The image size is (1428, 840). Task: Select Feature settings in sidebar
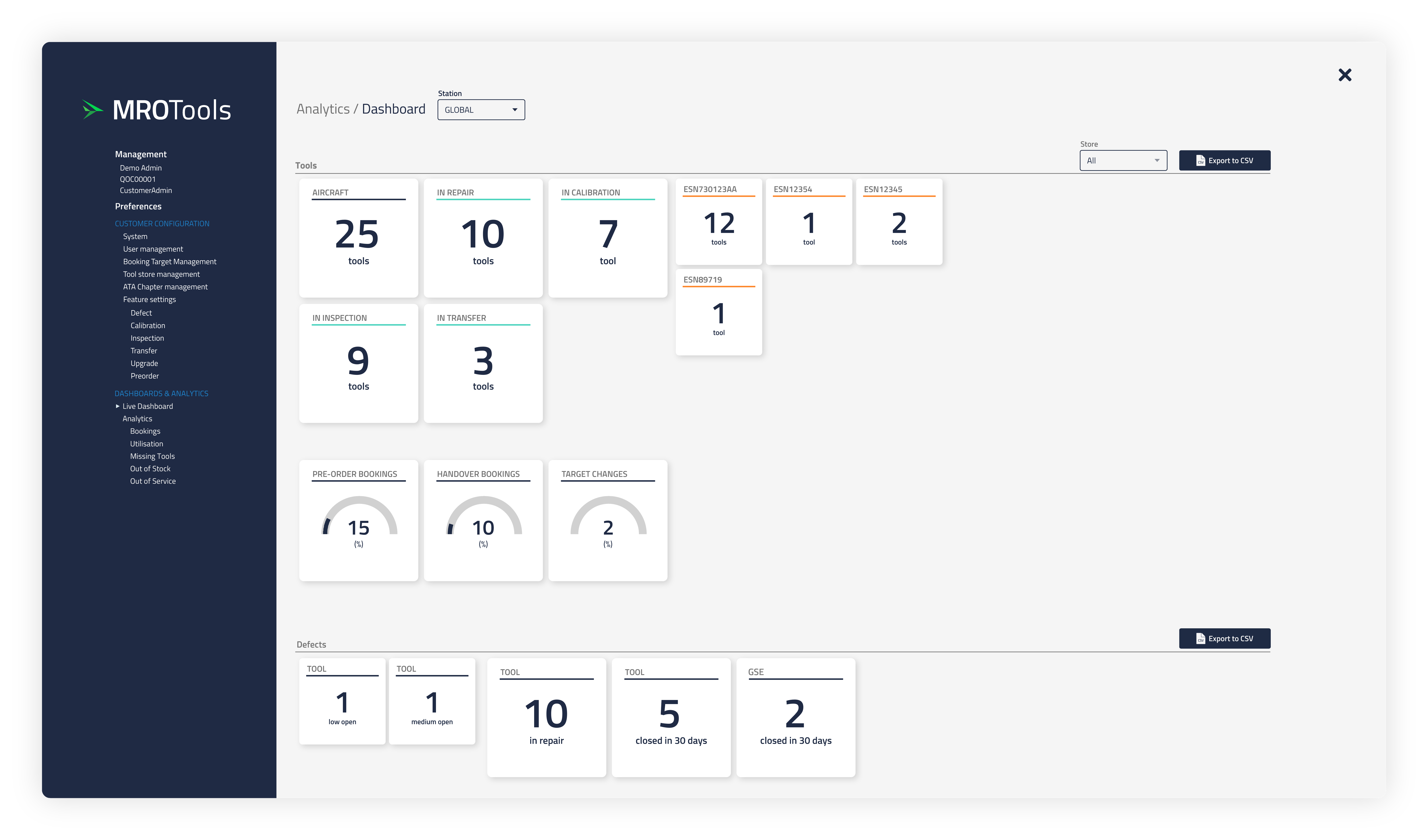(x=149, y=299)
